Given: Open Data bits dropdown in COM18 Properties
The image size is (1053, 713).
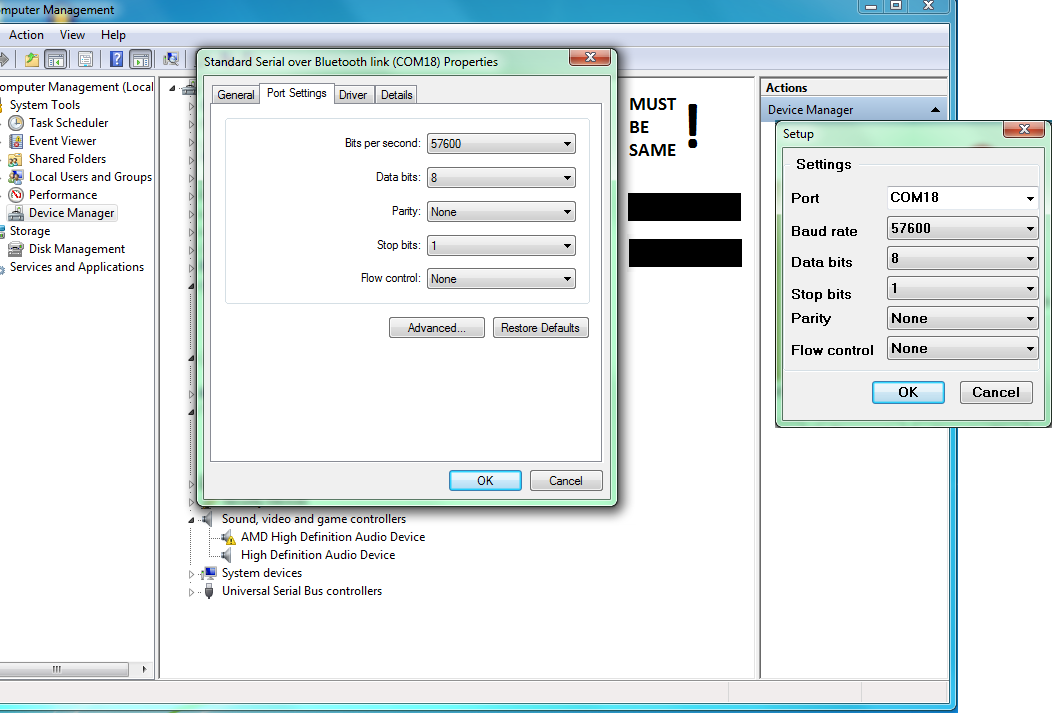Looking at the screenshot, I should tap(501, 178).
